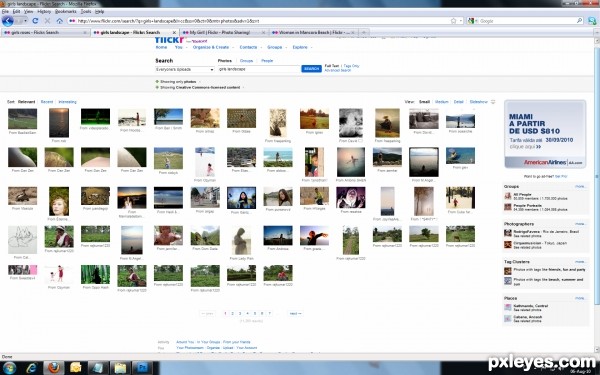Switch view to Medium thumbnails

point(441,102)
